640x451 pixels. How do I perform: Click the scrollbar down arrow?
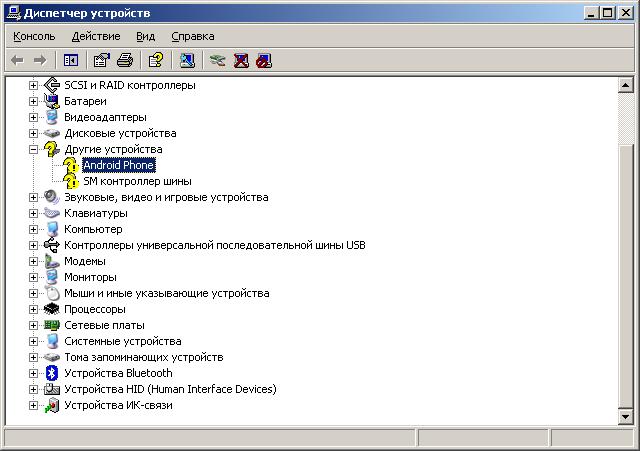coord(625,417)
